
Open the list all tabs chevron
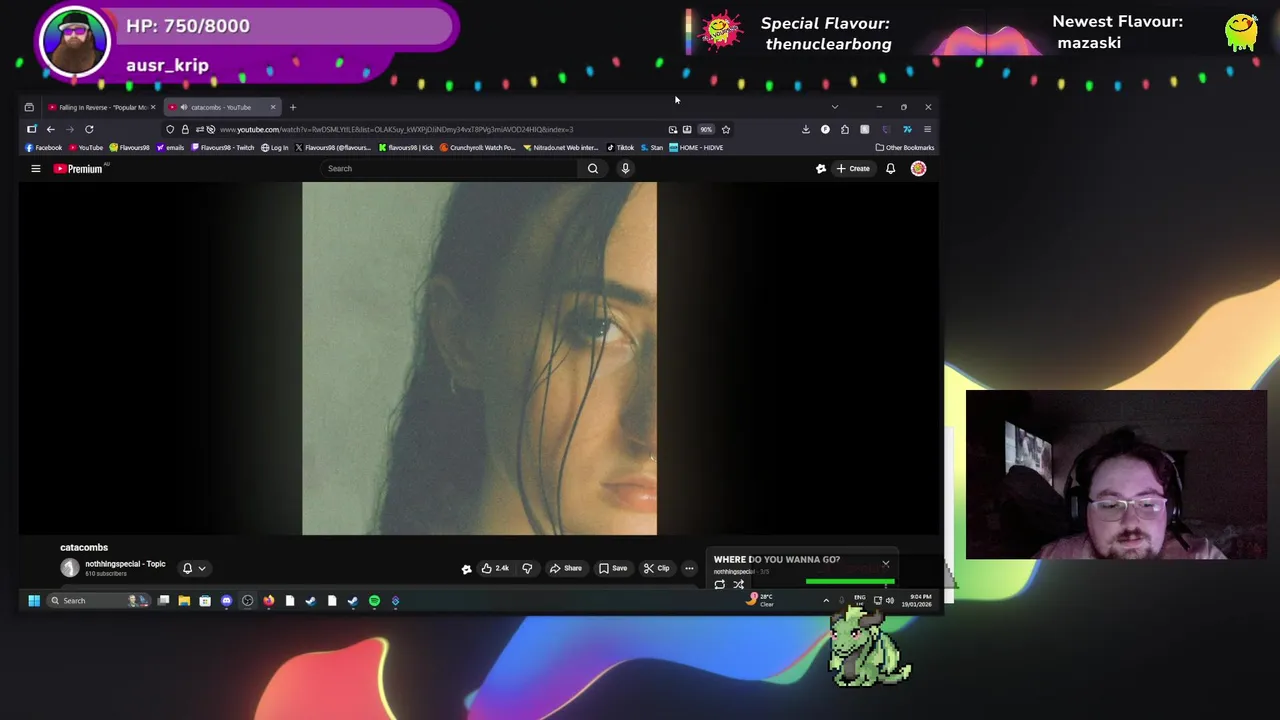click(835, 107)
